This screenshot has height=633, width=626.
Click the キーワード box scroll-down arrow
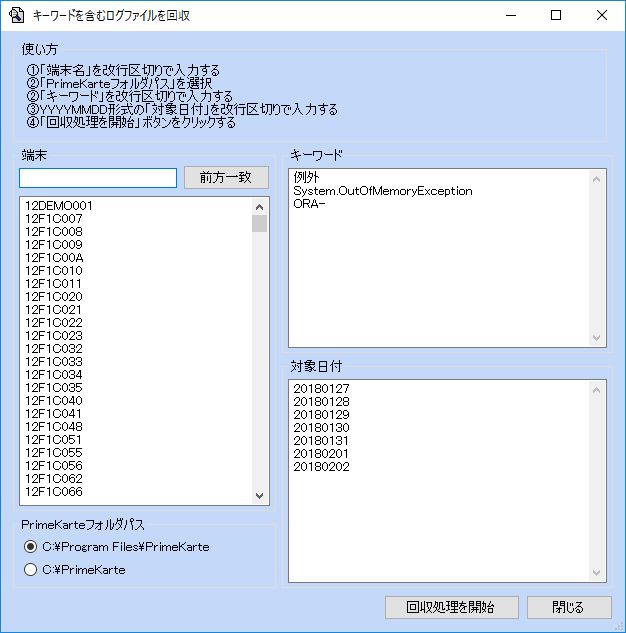(x=596, y=337)
